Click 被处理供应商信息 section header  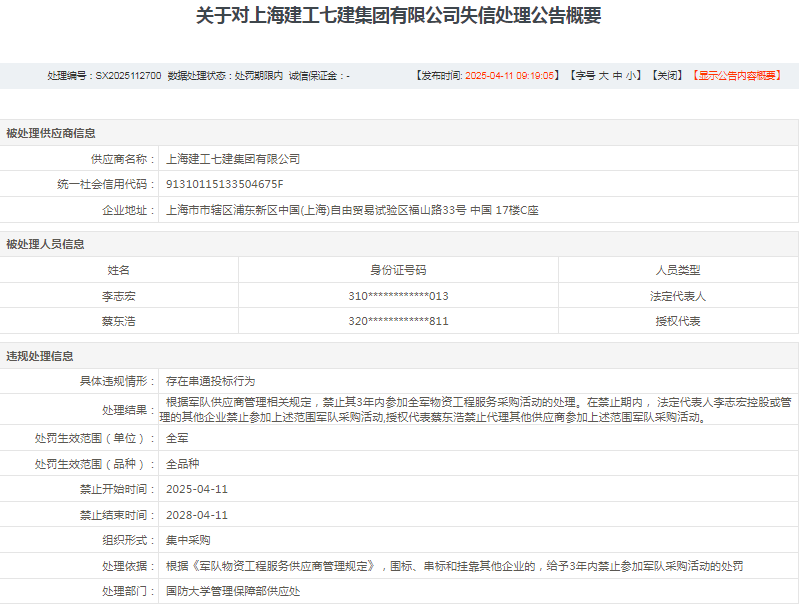coord(51,134)
